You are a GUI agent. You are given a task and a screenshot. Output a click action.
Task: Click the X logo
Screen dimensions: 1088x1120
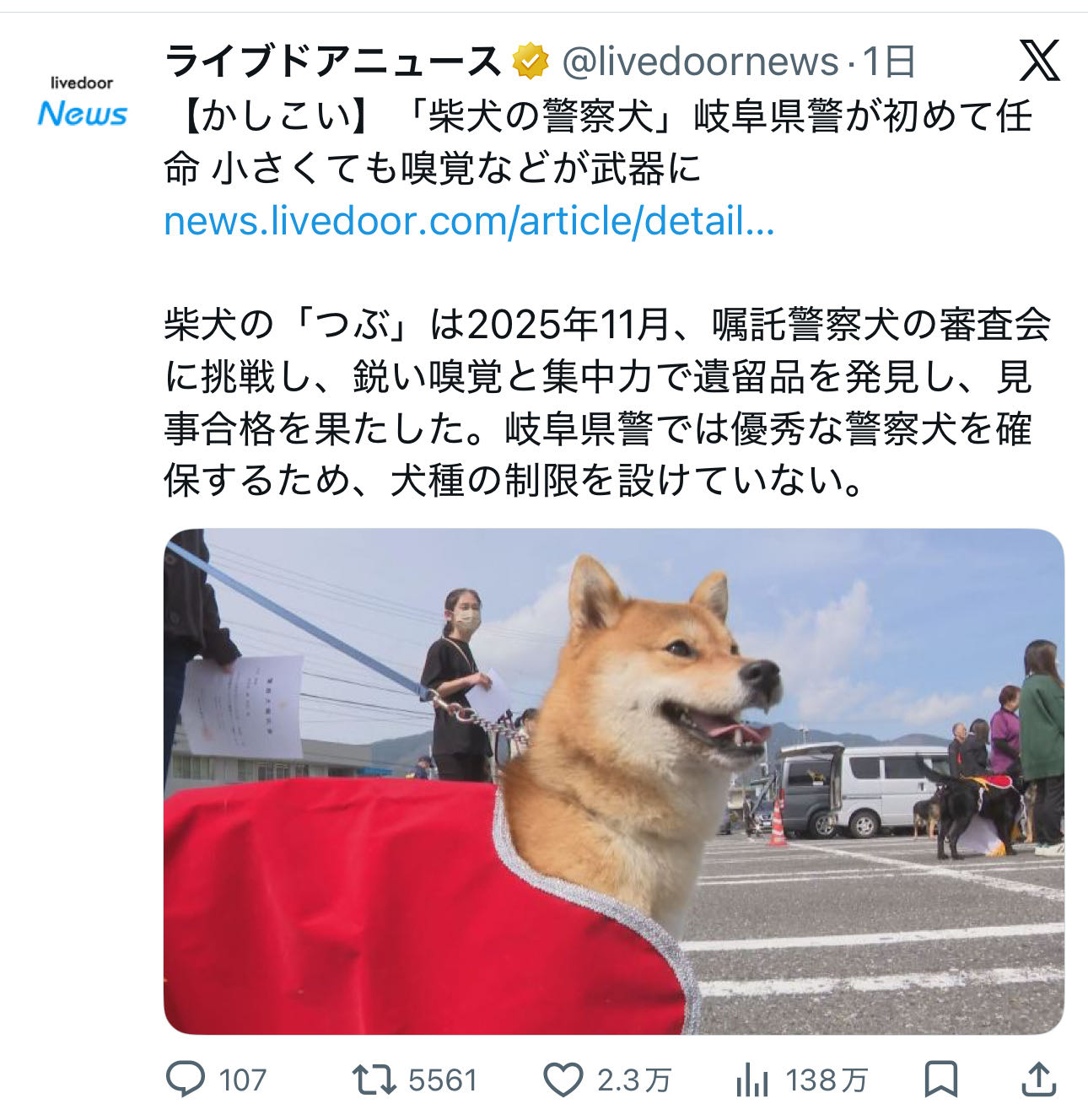[x=1039, y=62]
